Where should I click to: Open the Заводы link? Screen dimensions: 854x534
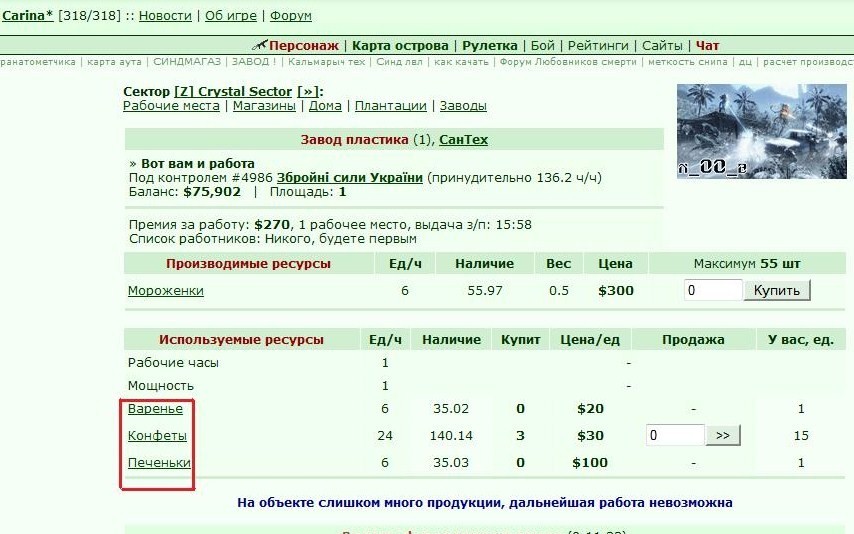tap(463, 106)
